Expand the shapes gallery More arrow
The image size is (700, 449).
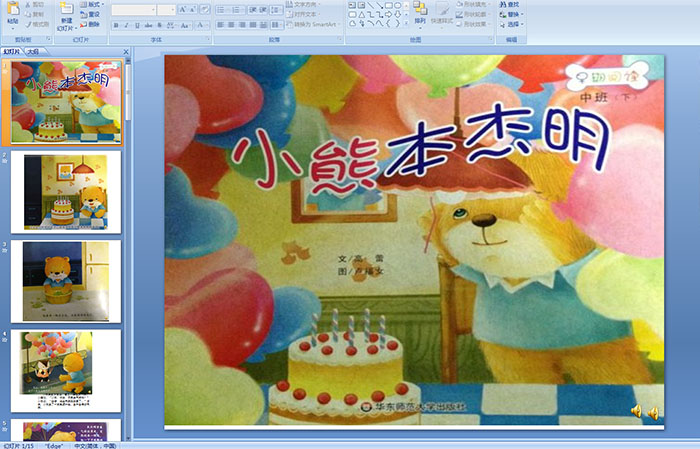407,24
